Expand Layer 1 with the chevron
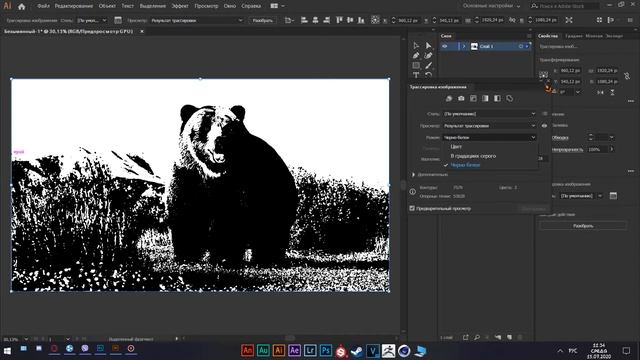Viewport: 640px width, 360px height. click(464, 47)
